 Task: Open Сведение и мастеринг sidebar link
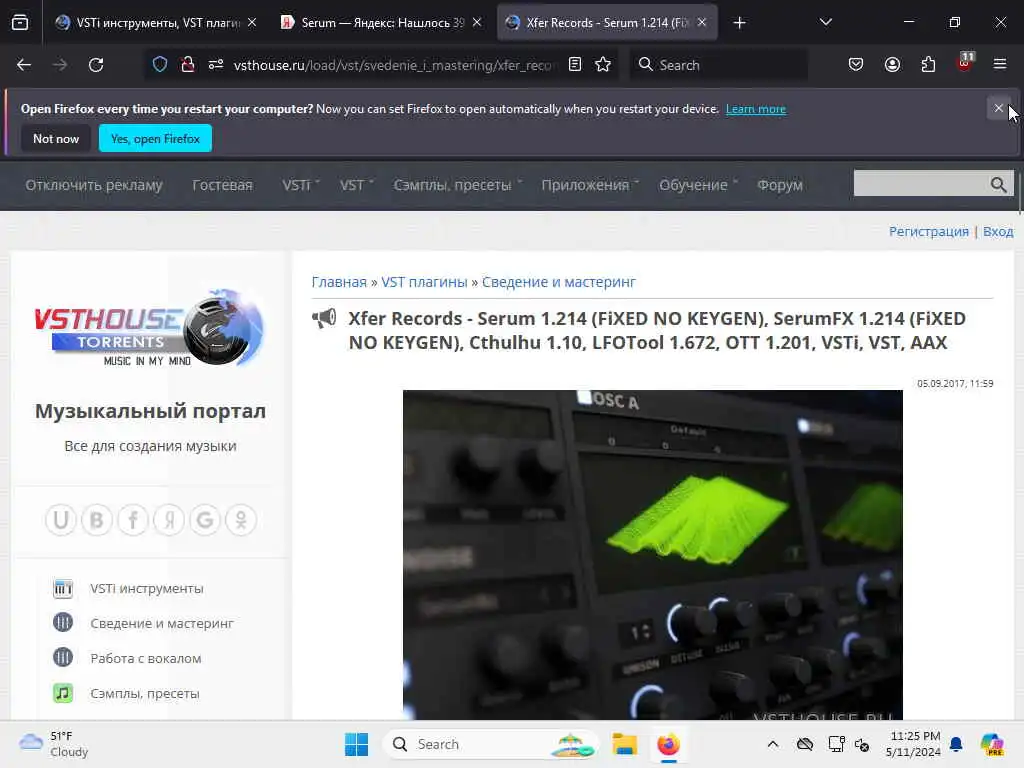coord(162,623)
